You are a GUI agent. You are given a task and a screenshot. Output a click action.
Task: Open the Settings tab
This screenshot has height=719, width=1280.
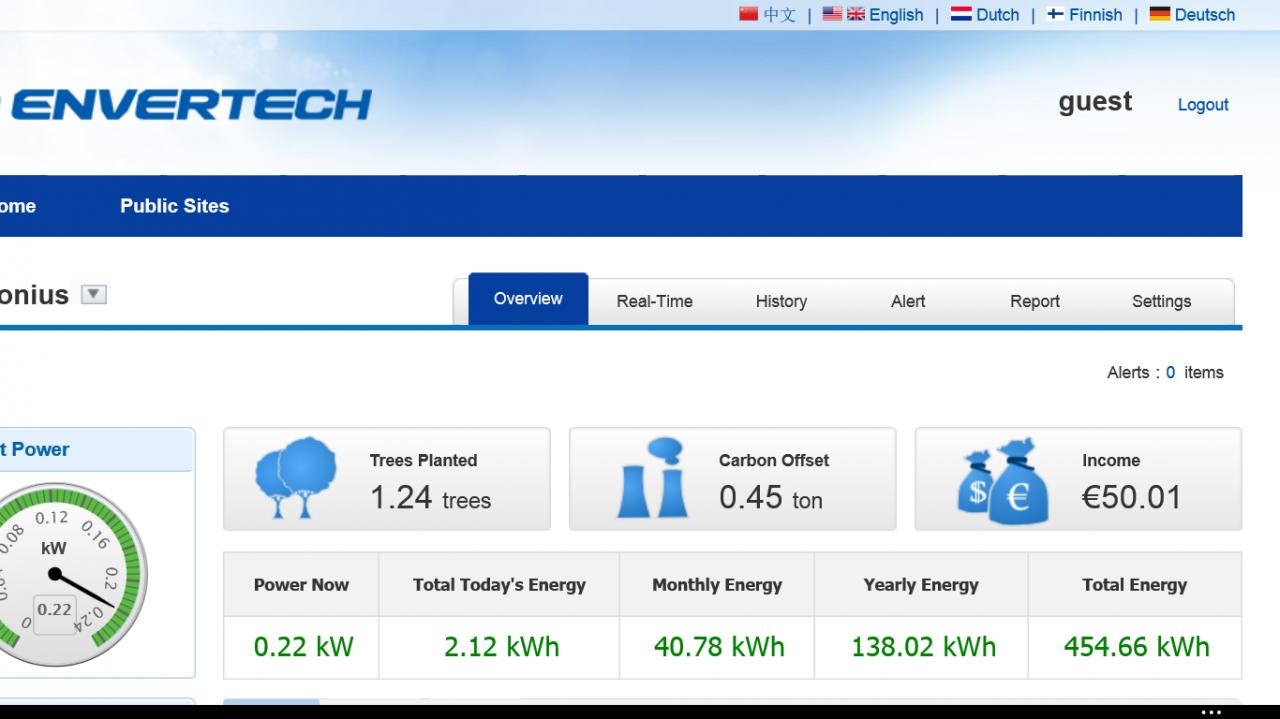coord(1162,301)
